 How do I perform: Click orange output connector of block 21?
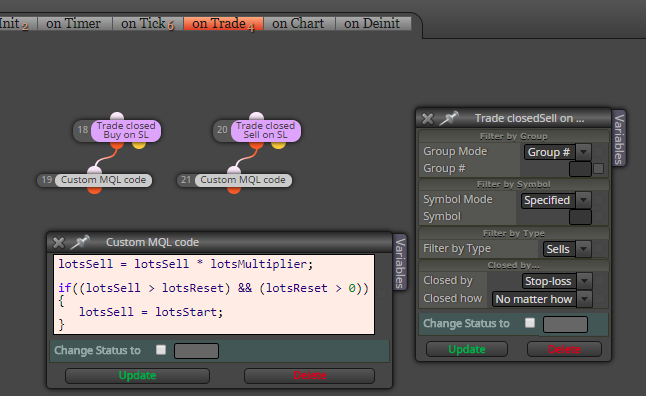tap(234, 190)
